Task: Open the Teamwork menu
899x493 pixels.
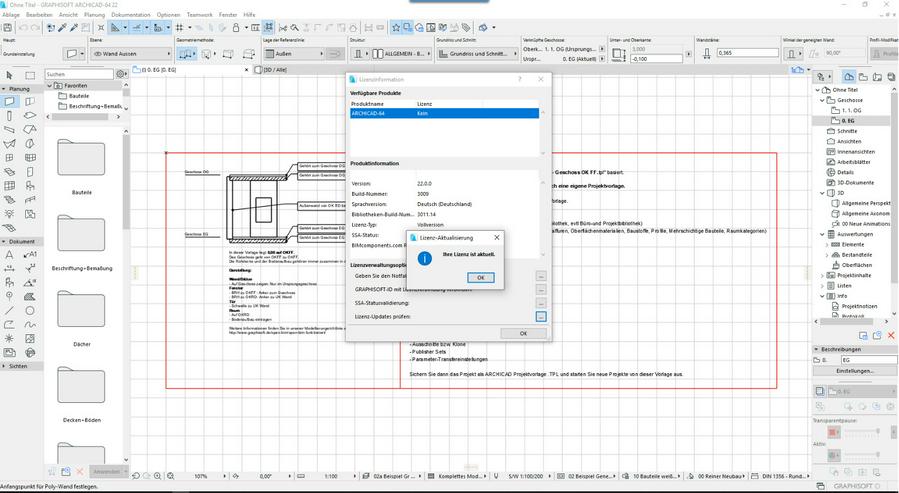Action: [200, 14]
